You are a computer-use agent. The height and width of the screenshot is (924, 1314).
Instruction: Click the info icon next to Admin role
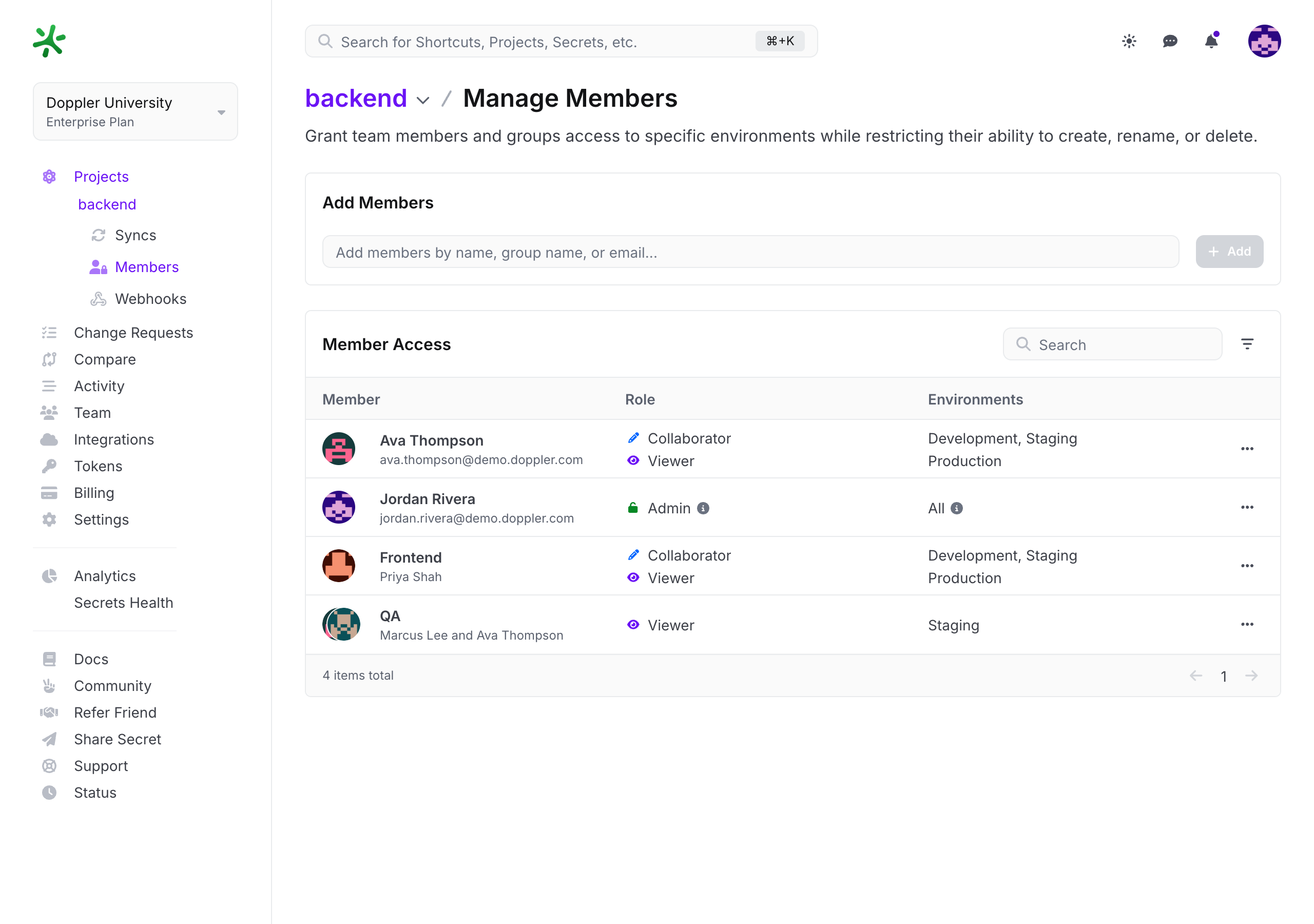click(703, 508)
